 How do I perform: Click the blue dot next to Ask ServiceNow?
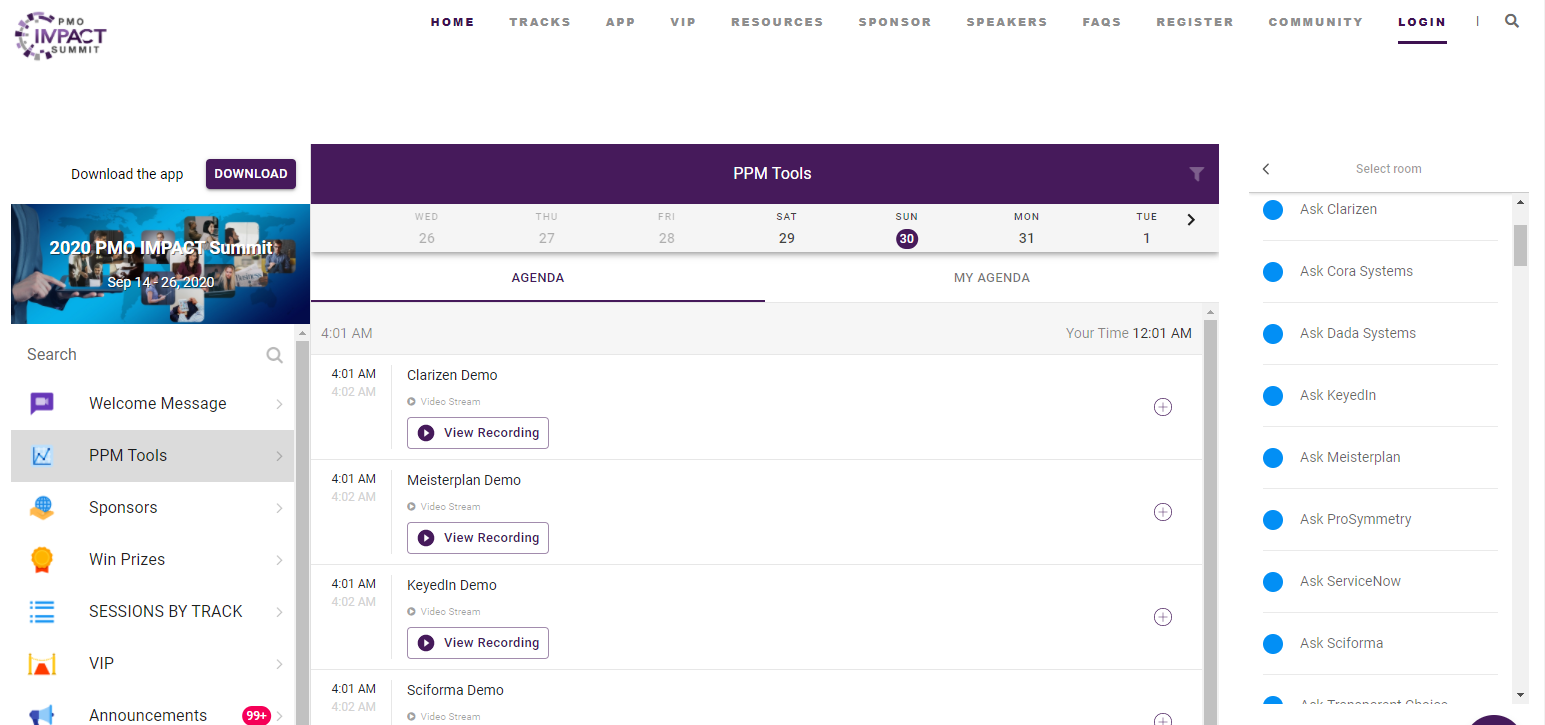[x=1273, y=582]
